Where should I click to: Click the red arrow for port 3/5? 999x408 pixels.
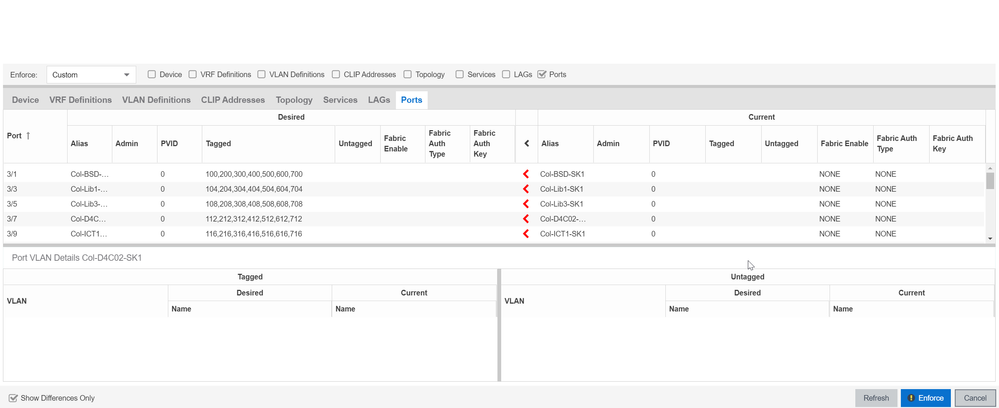click(x=526, y=204)
